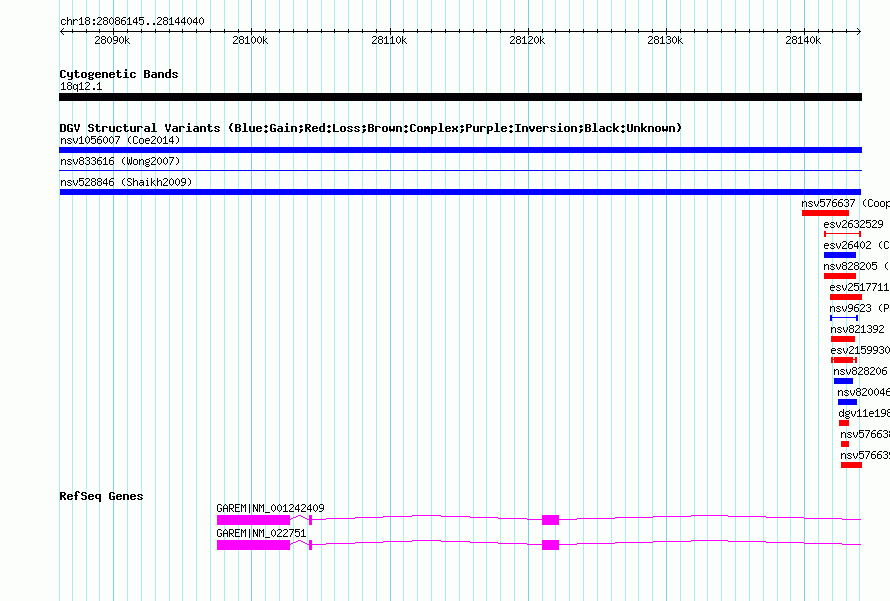This screenshot has width=890, height=601.
Task: Select the large exon block of GAREM|NM_001242409
Action: click(x=254, y=520)
